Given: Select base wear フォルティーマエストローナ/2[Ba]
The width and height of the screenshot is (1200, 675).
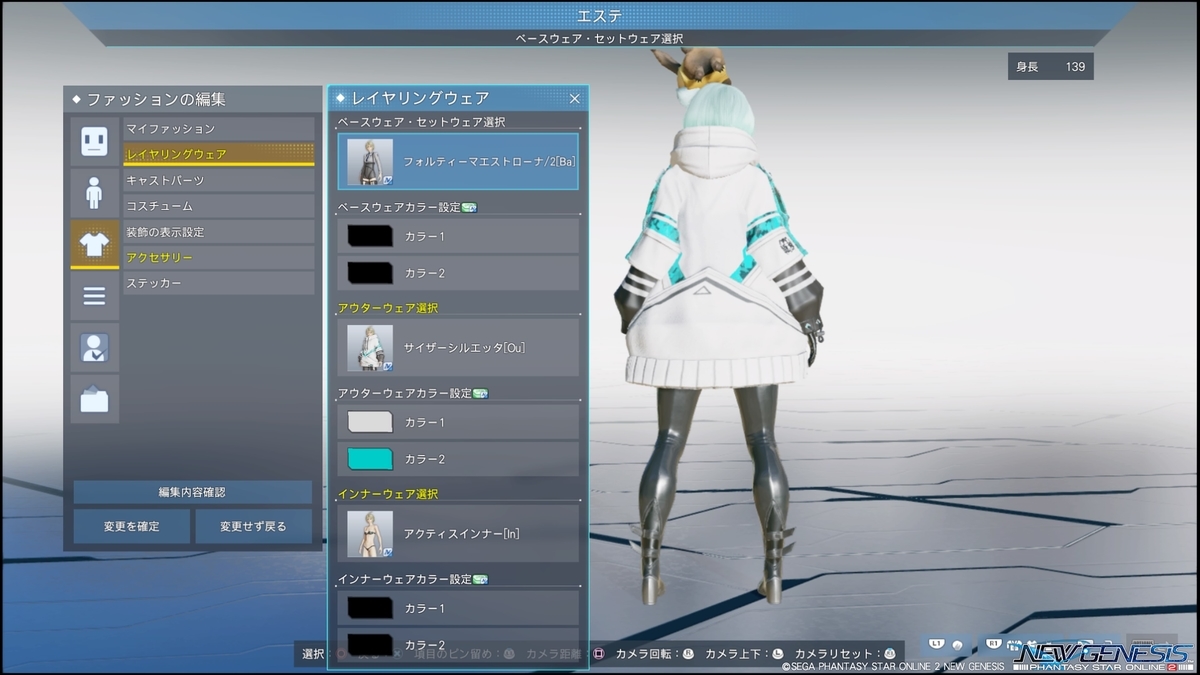Looking at the screenshot, I should point(458,161).
